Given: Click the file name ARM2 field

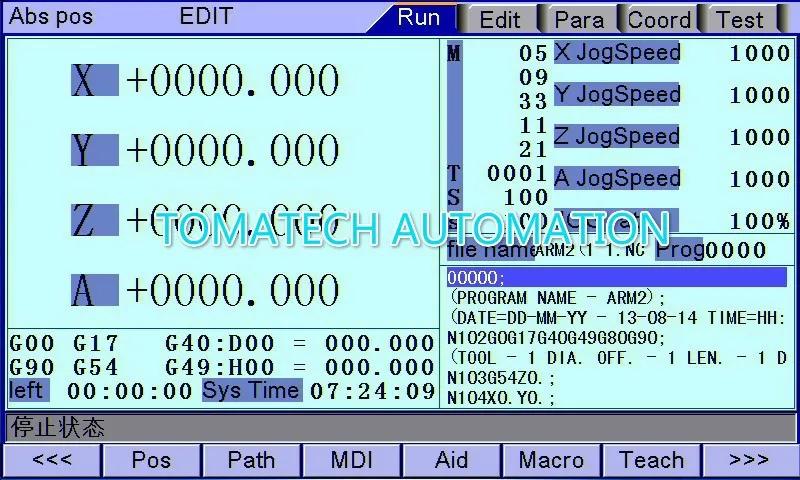Looking at the screenshot, I should click(589, 250).
